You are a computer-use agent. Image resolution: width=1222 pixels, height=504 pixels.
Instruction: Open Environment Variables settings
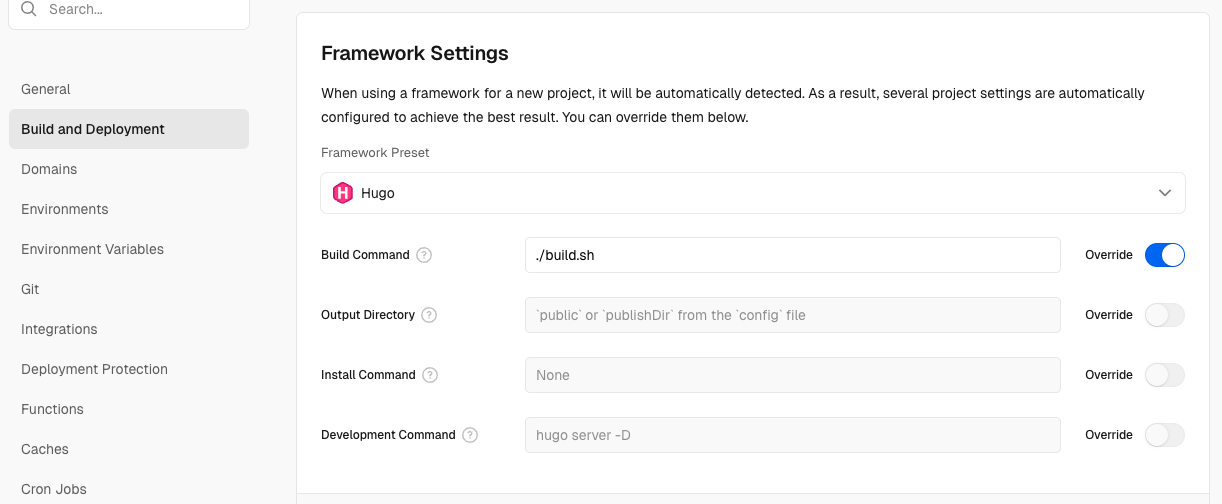pyautogui.click(x=92, y=249)
